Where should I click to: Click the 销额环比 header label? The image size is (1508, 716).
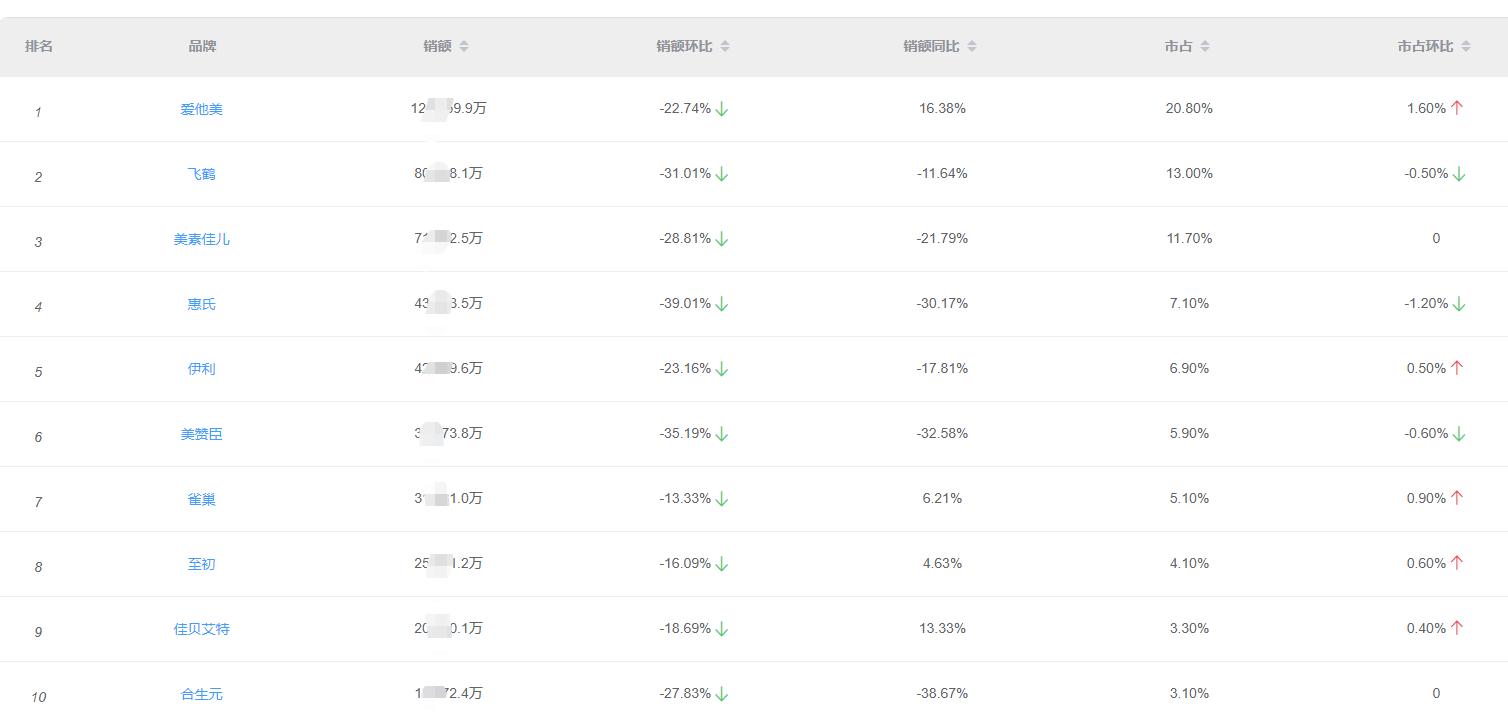point(684,46)
